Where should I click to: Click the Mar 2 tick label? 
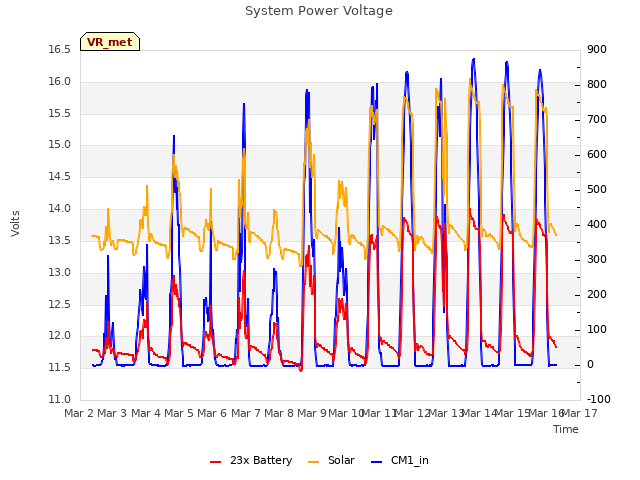[79, 413]
